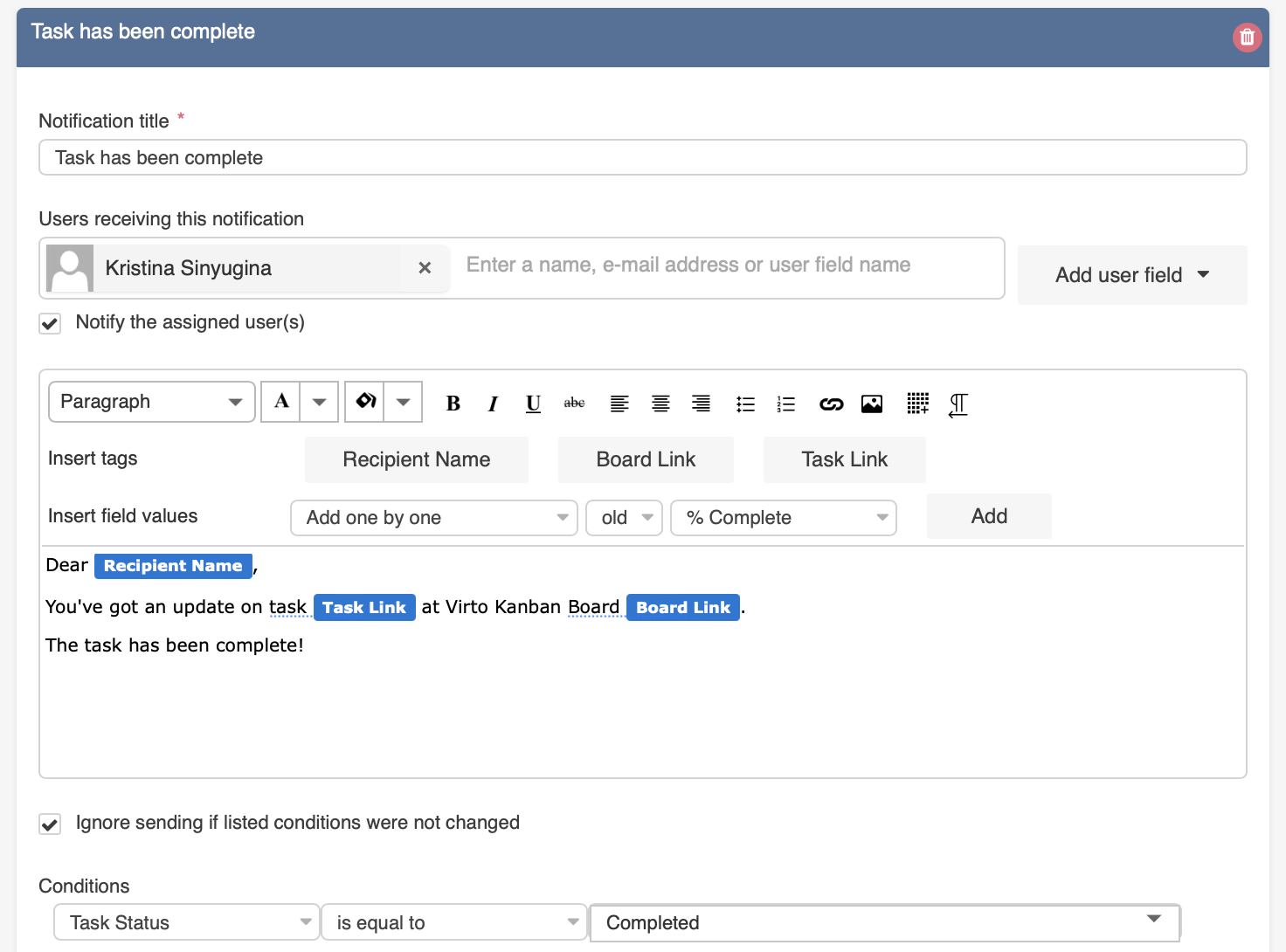Screen dimensions: 1286x952
Task: Open the Paragraph style dropdown
Action: (x=151, y=401)
